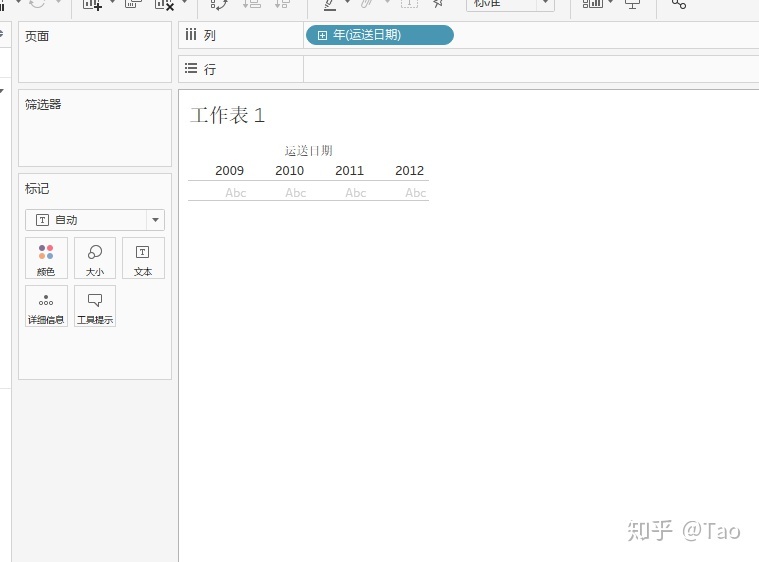This screenshot has width=759, height=562.
Task: Open the 详细信息 detail marks button
Action: 46,306
